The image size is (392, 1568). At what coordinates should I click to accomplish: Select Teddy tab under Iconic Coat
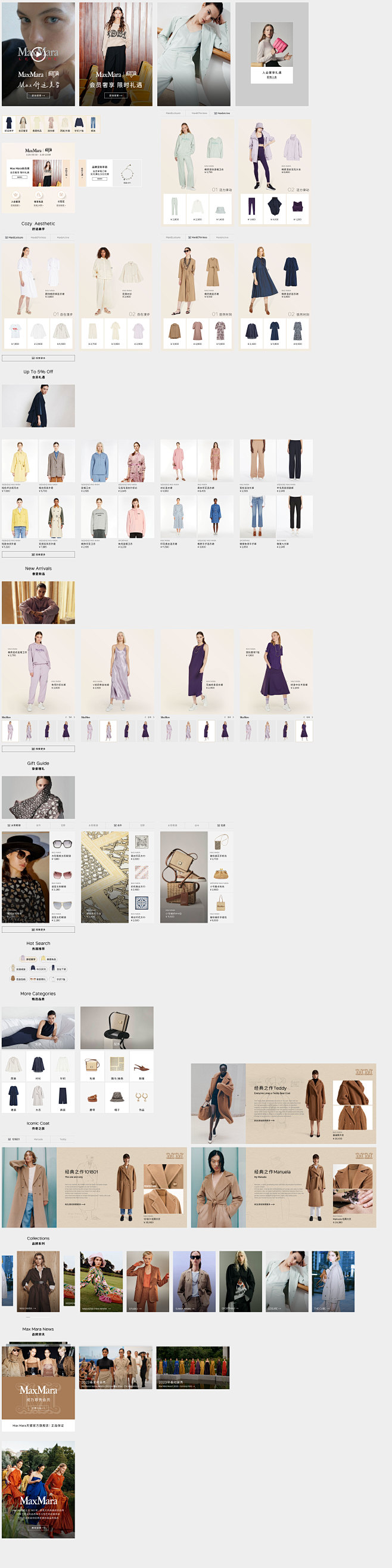coord(63,1139)
